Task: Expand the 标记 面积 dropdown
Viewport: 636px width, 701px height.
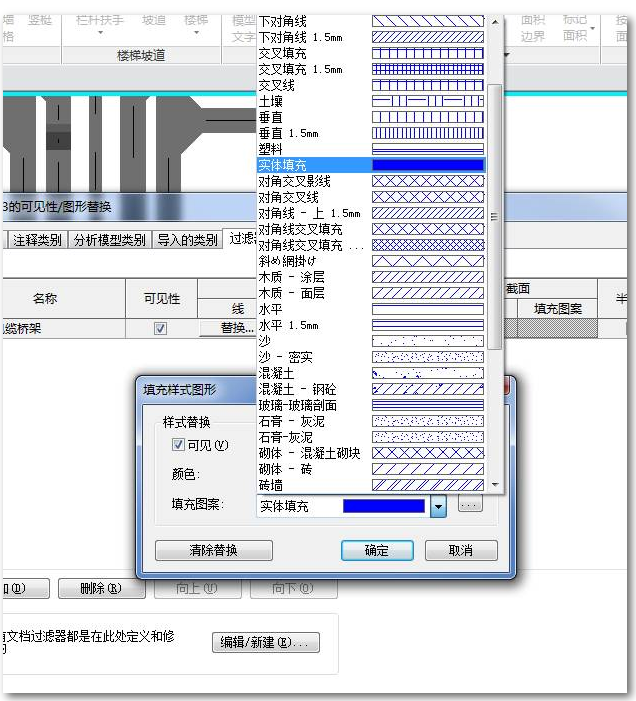Action: pyautogui.click(x=593, y=28)
